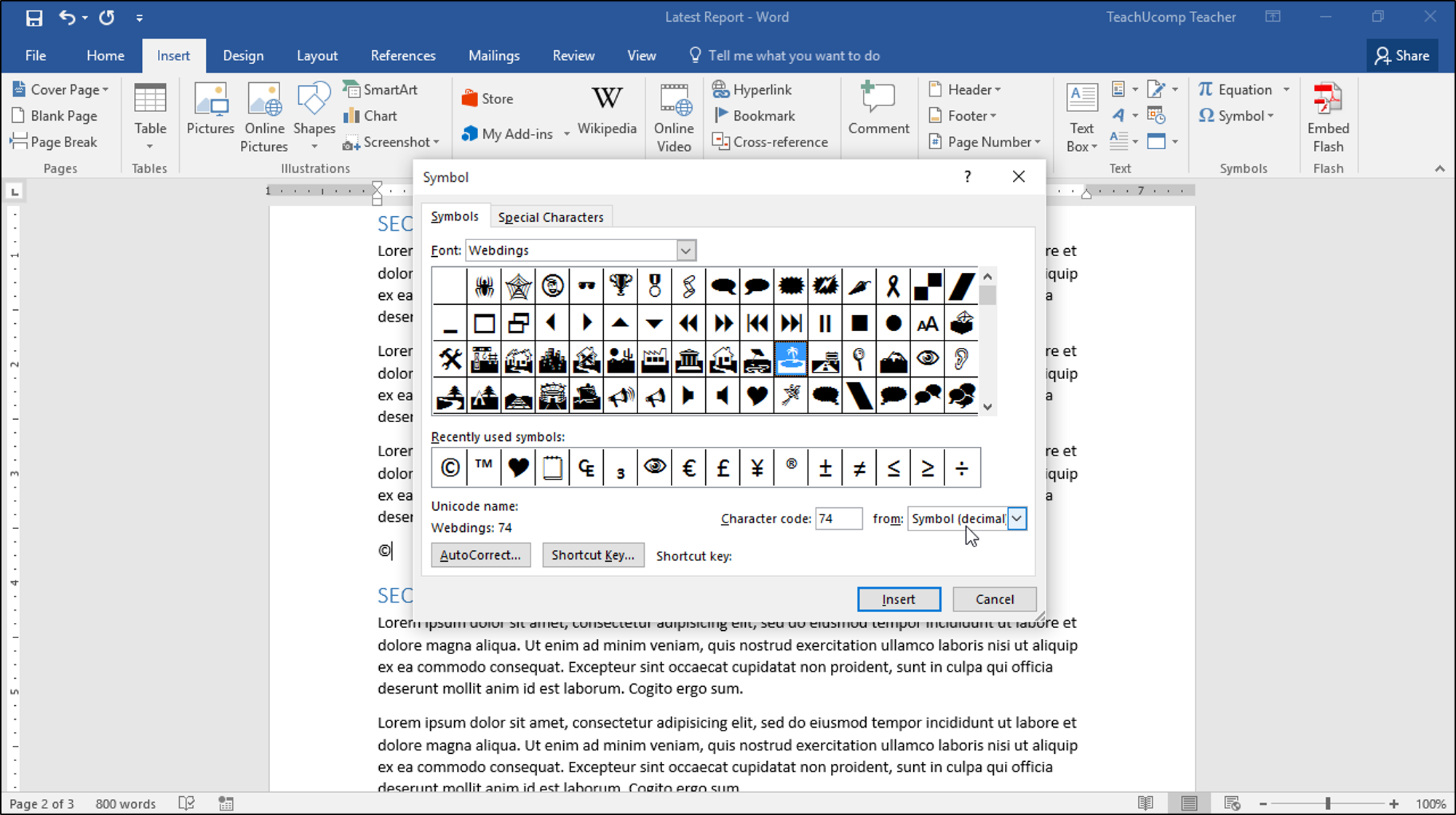1456x815 pixels.
Task: Insert a Blank Page
Action: coord(55,116)
